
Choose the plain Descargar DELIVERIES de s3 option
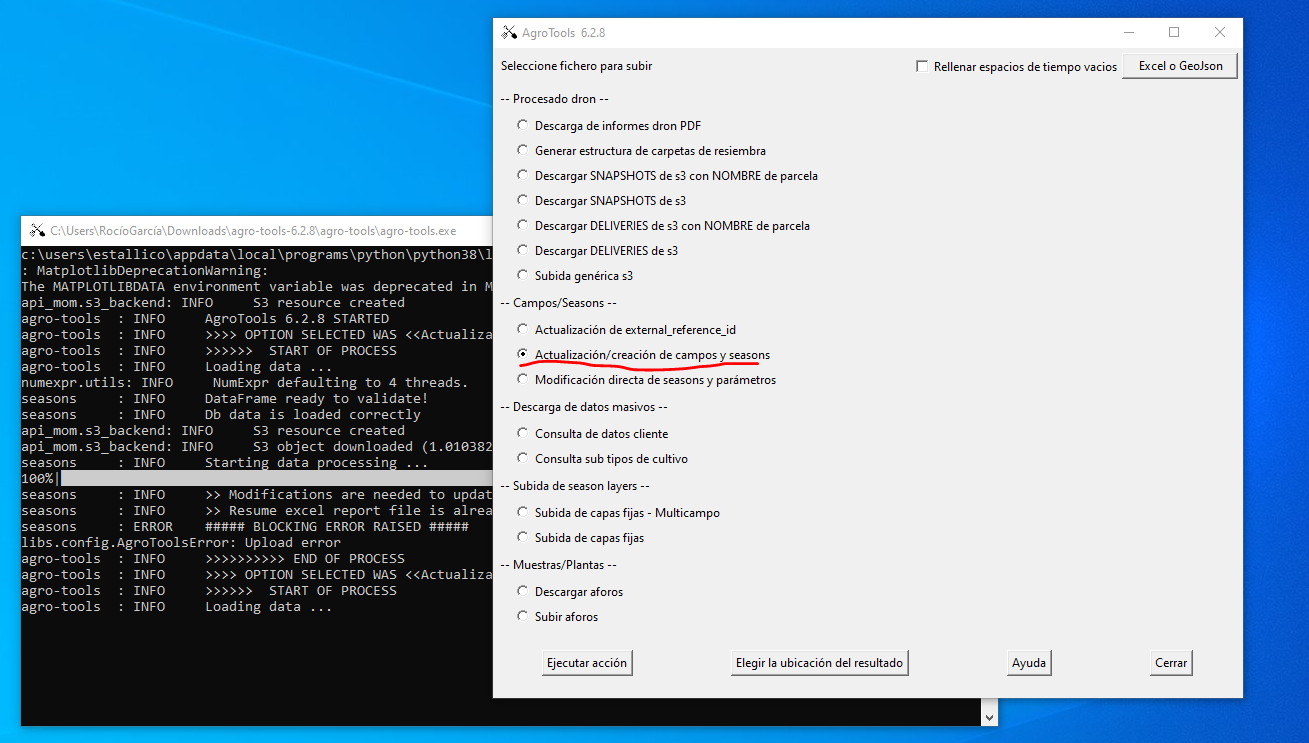point(522,250)
